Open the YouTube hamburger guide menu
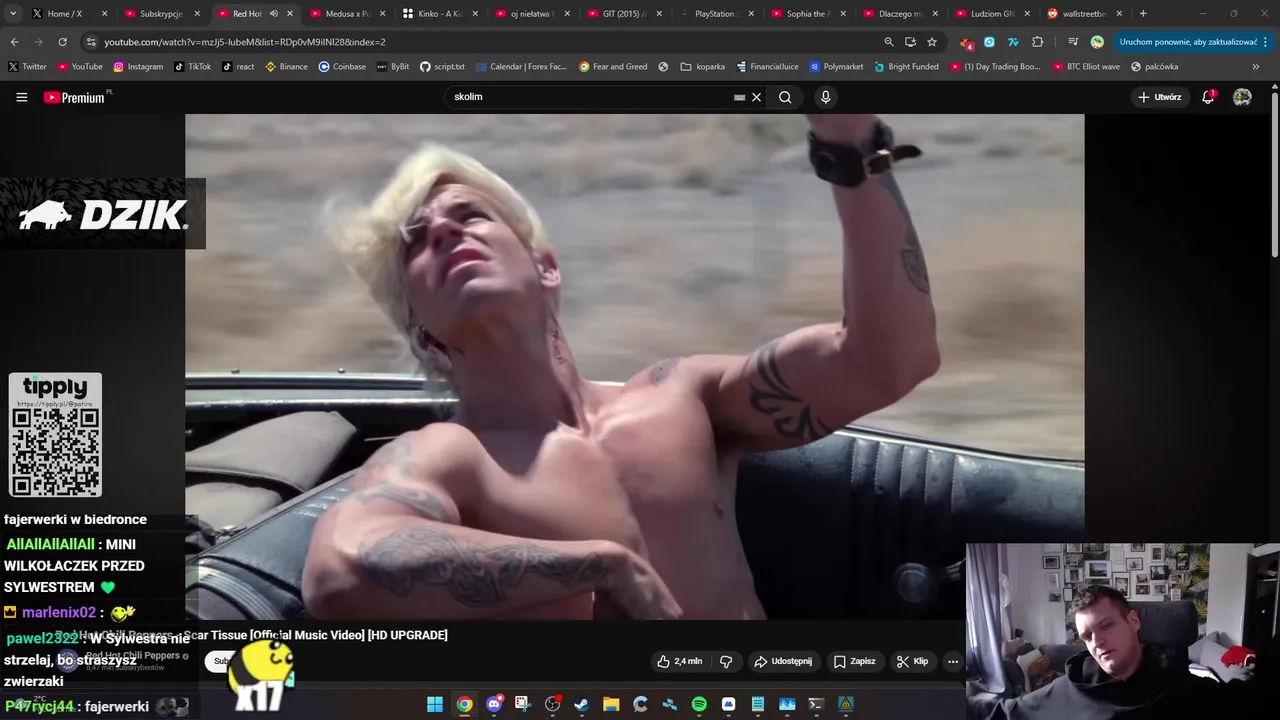 coord(21,97)
